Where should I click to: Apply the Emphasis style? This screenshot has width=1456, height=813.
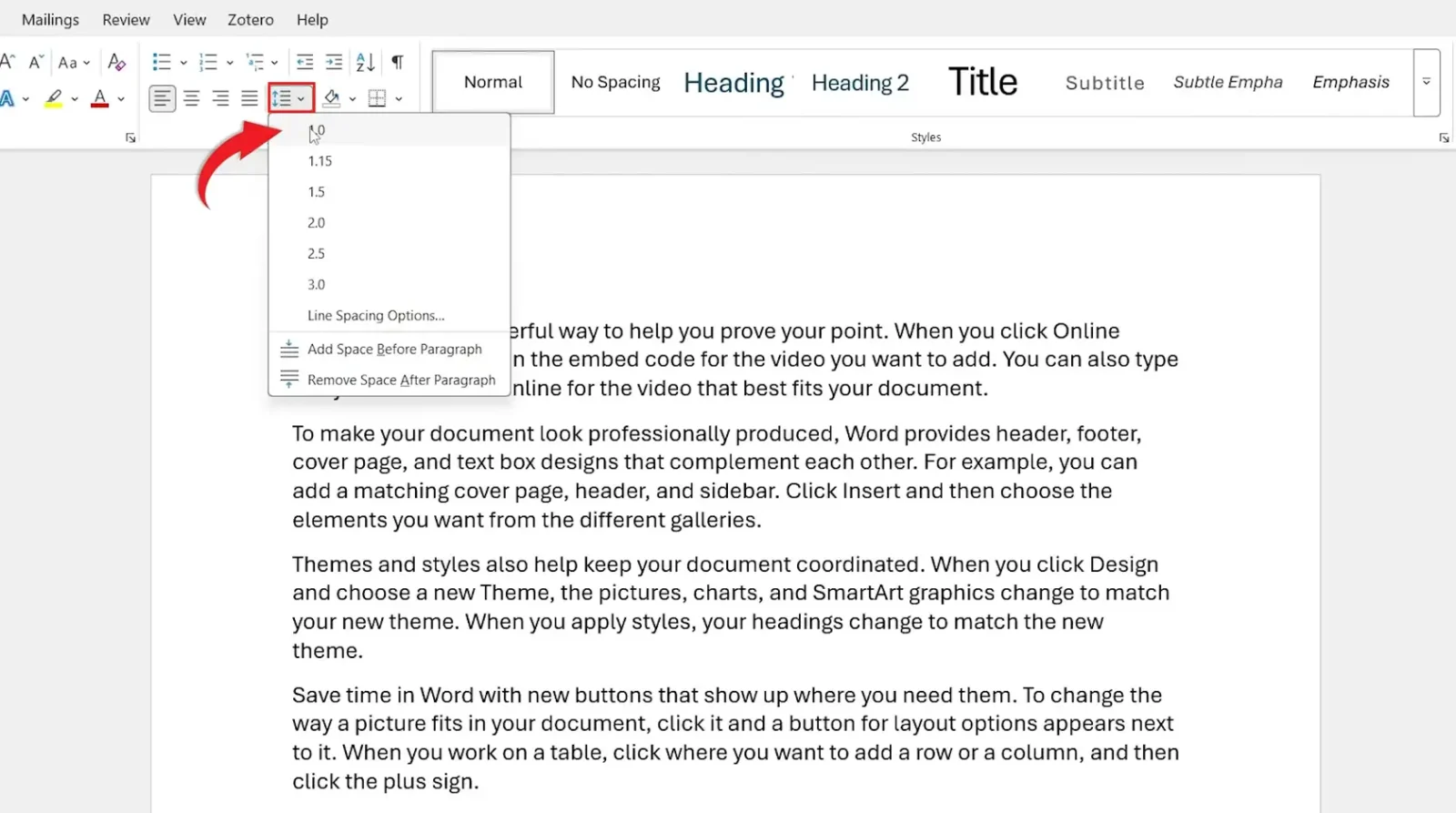(x=1350, y=82)
